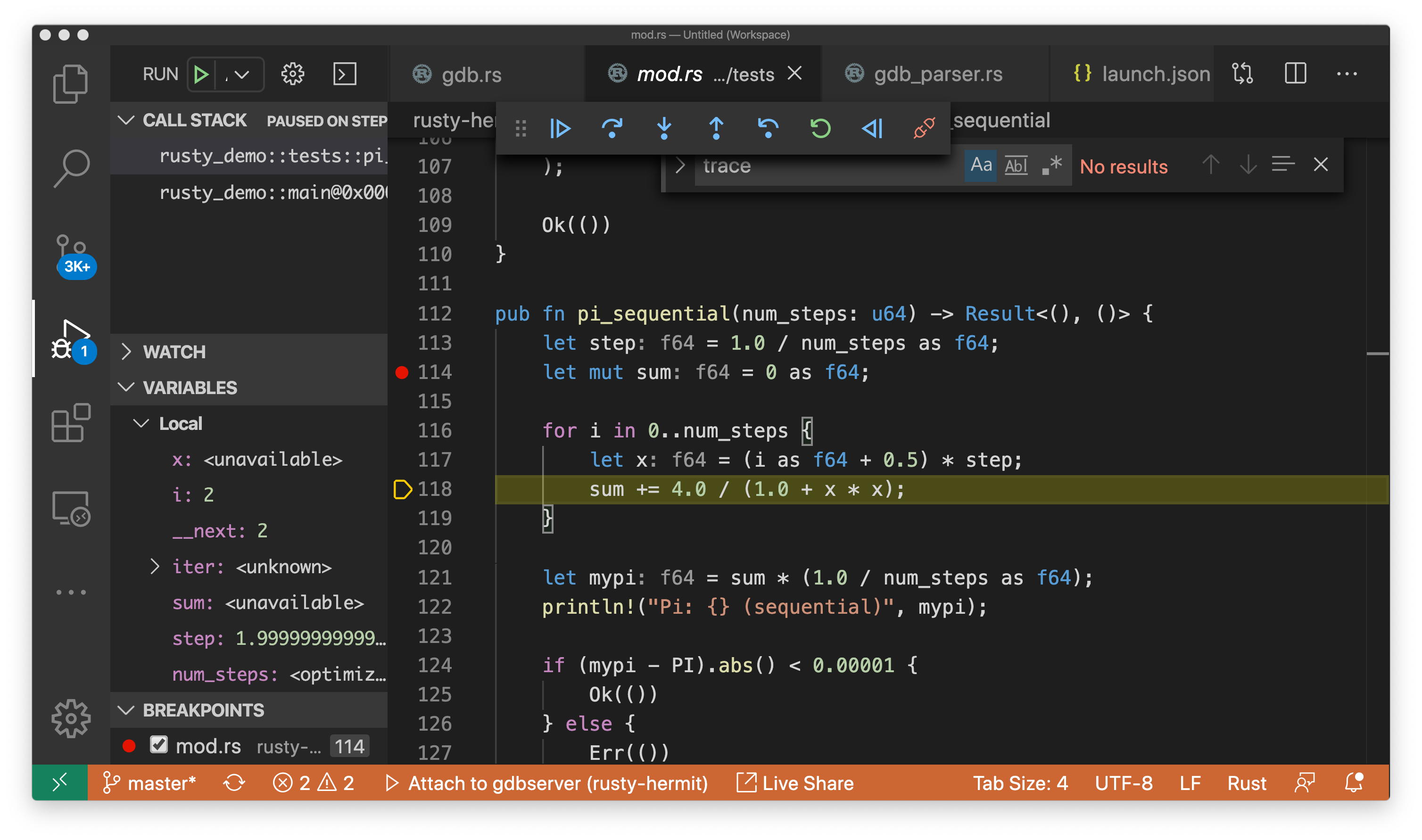Click the find input field containing trace
This screenshot has height=840, width=1422.
pyautogui.click(x=827, y=166)
